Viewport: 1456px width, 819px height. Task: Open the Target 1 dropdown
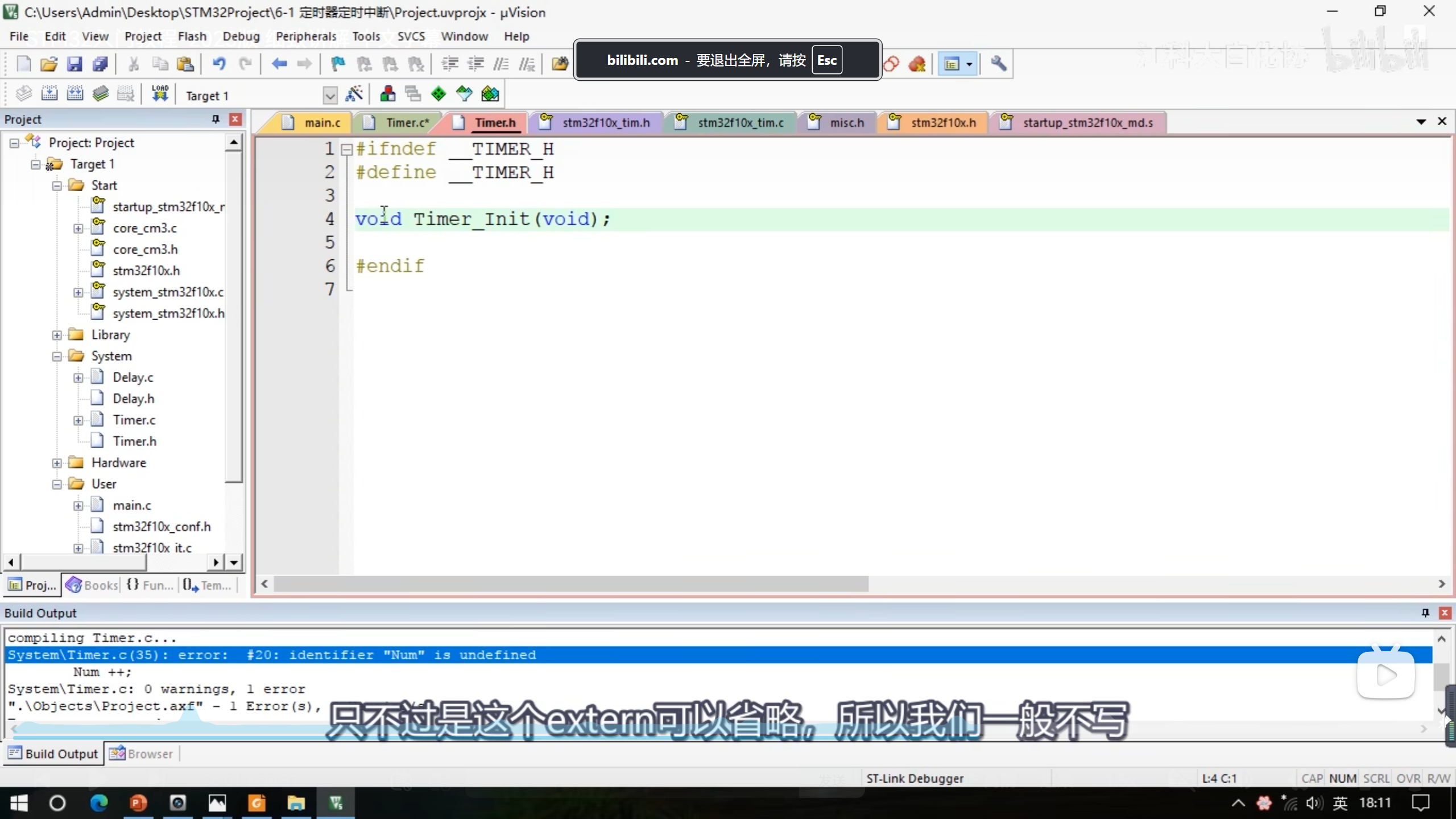330,96
